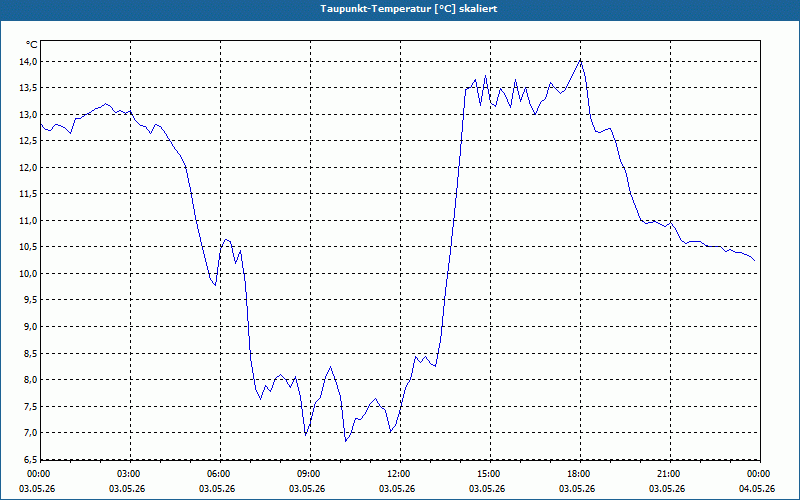Choose the 9,0 y-axis value
This screenshot has height=500, width=800.
coord(30,327)
